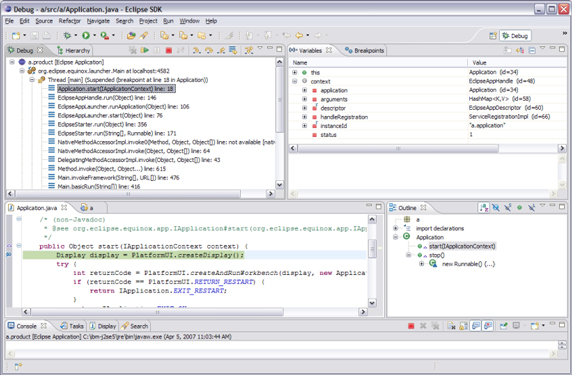Select stop() method in Outline
572x375 pixels.
437,255
